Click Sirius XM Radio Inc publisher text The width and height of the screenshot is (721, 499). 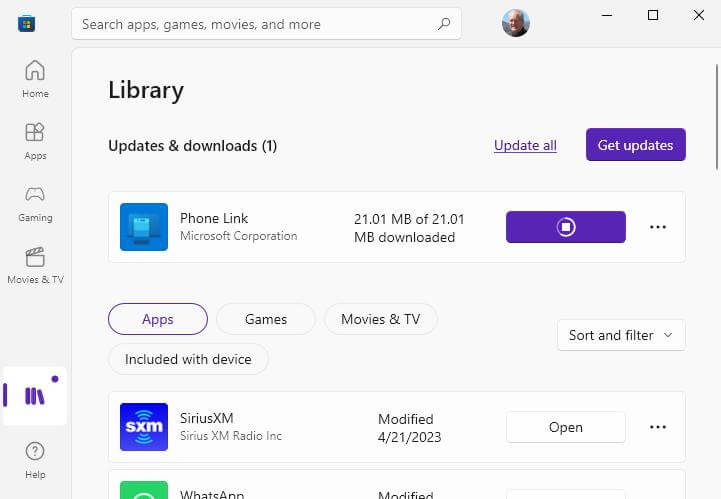pos(231,436)
